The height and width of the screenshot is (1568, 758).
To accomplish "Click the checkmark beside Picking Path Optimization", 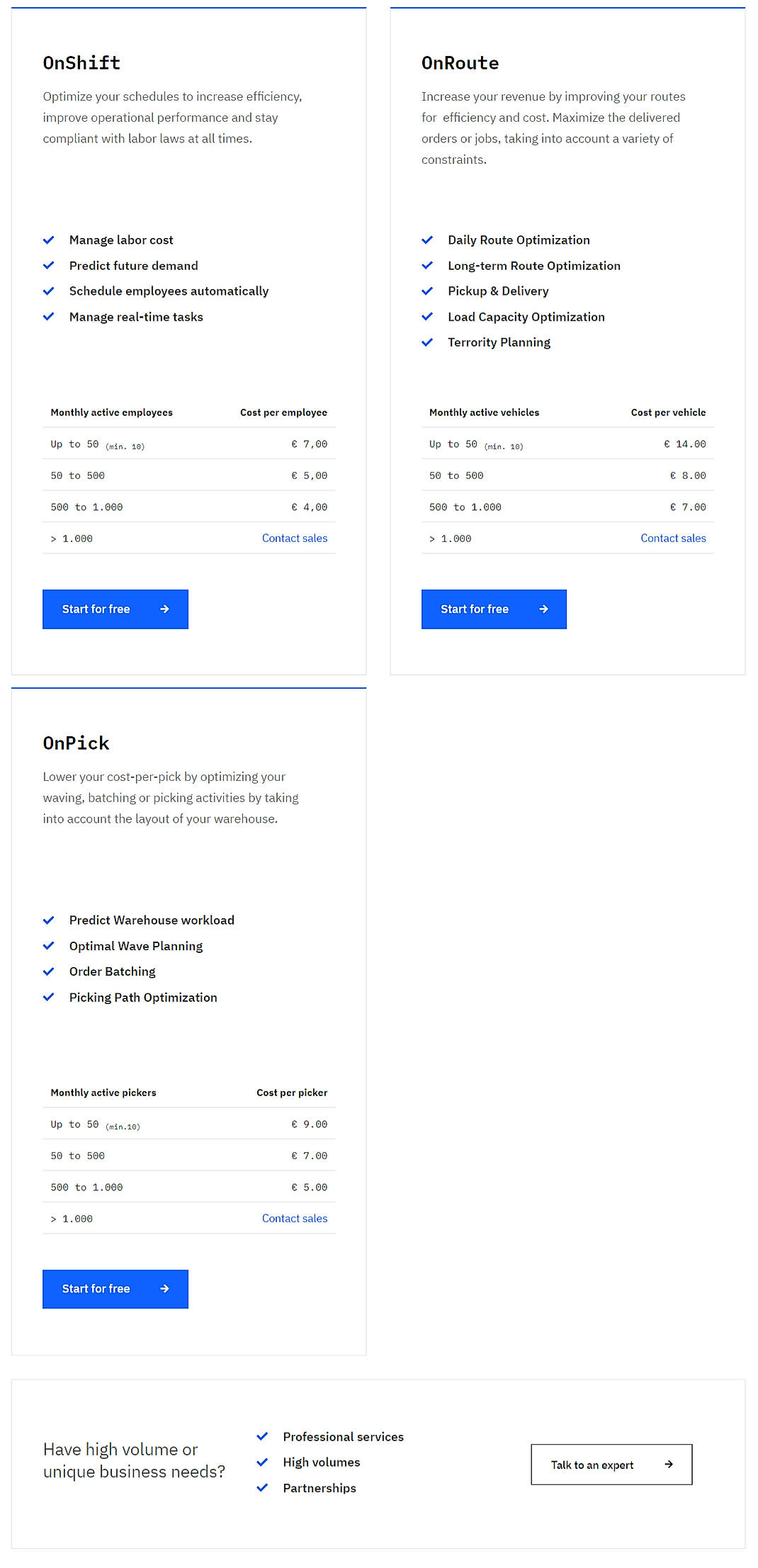I will tap(49, 996).
